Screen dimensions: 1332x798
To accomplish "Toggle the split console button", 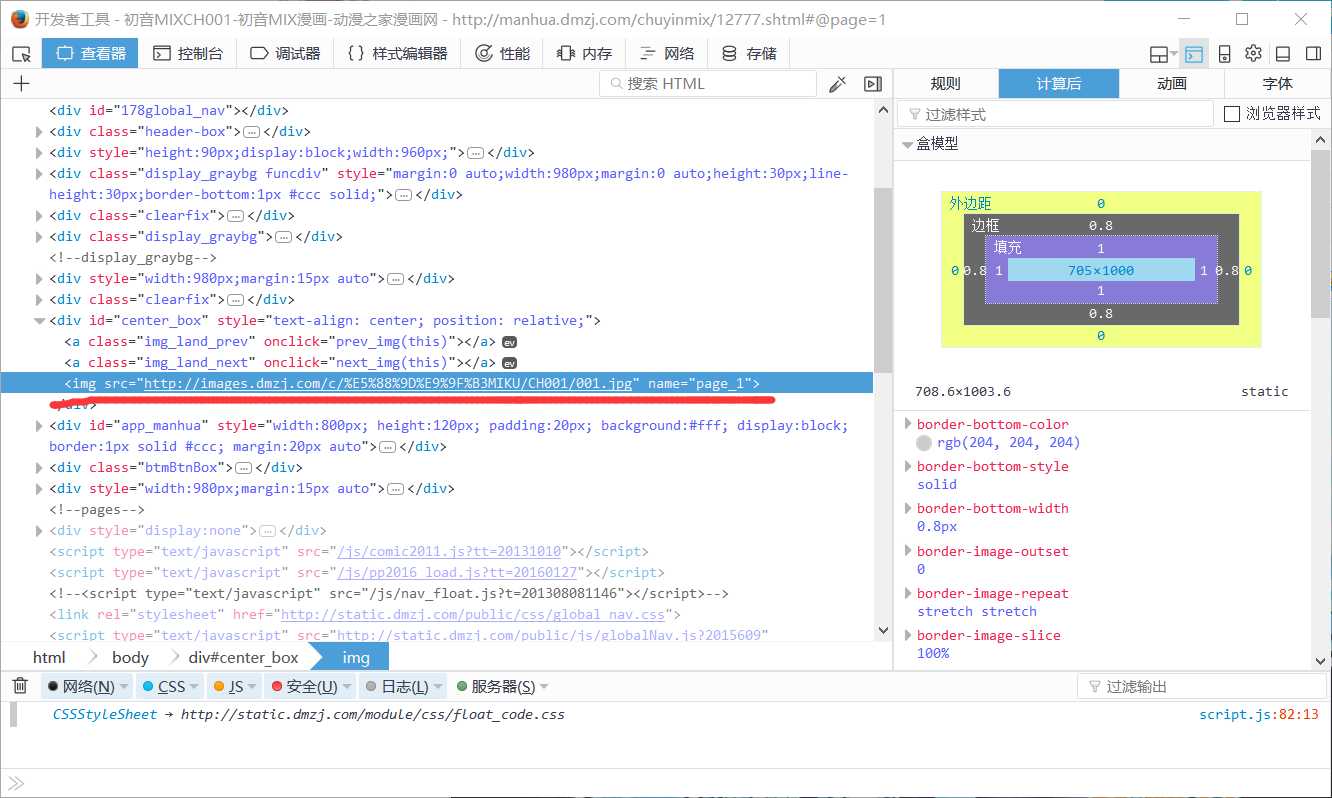I will 1193,54.
